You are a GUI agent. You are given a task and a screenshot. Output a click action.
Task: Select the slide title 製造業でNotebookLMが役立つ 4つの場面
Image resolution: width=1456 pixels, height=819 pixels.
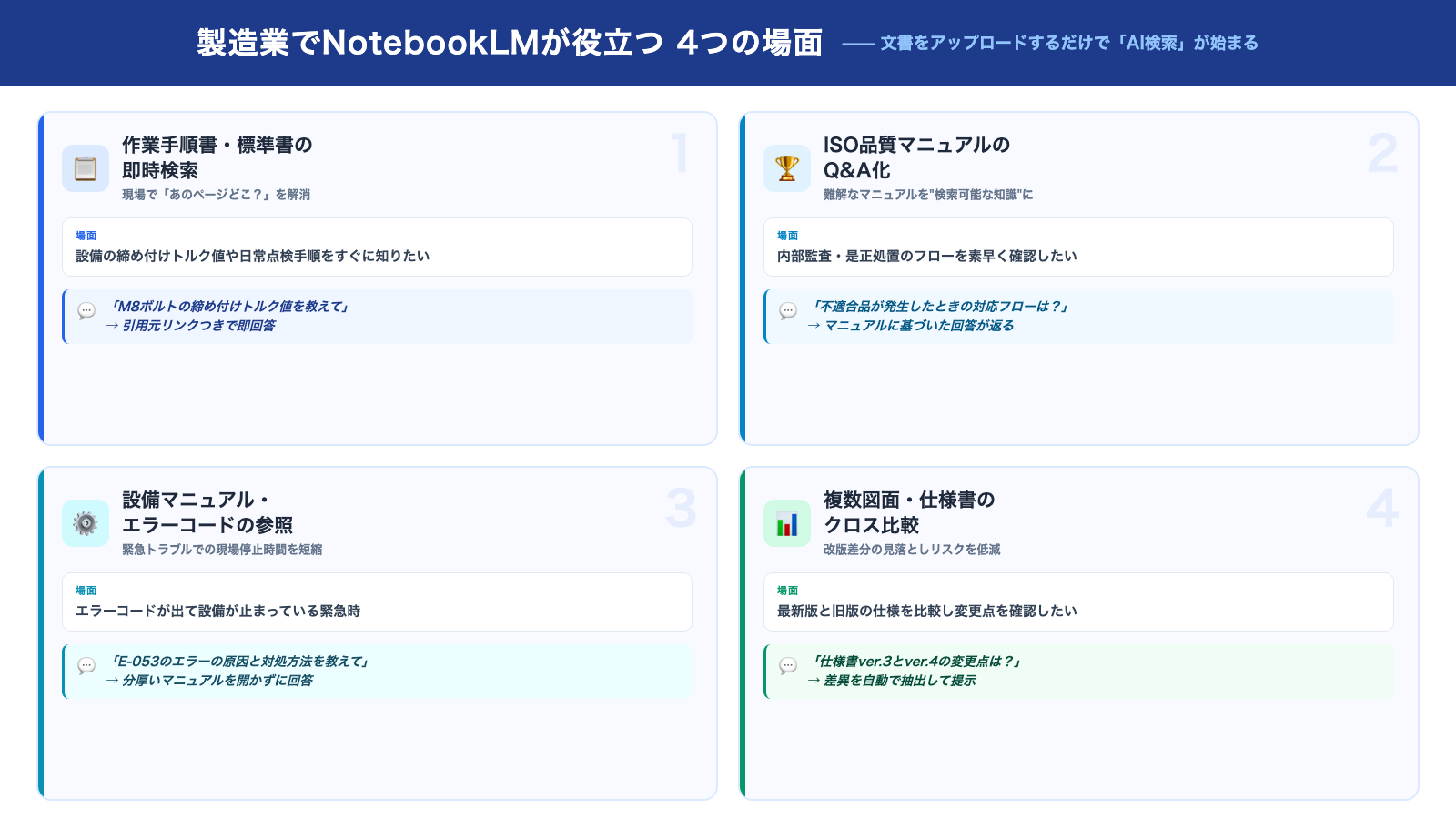[x=510, y=43]
